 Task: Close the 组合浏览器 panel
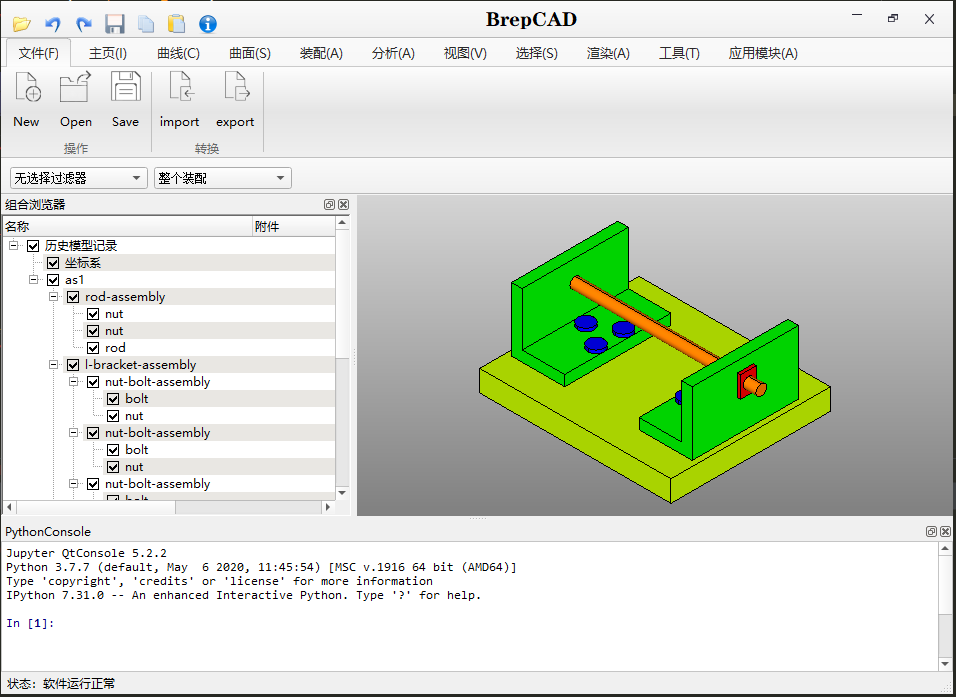point(344,205)
